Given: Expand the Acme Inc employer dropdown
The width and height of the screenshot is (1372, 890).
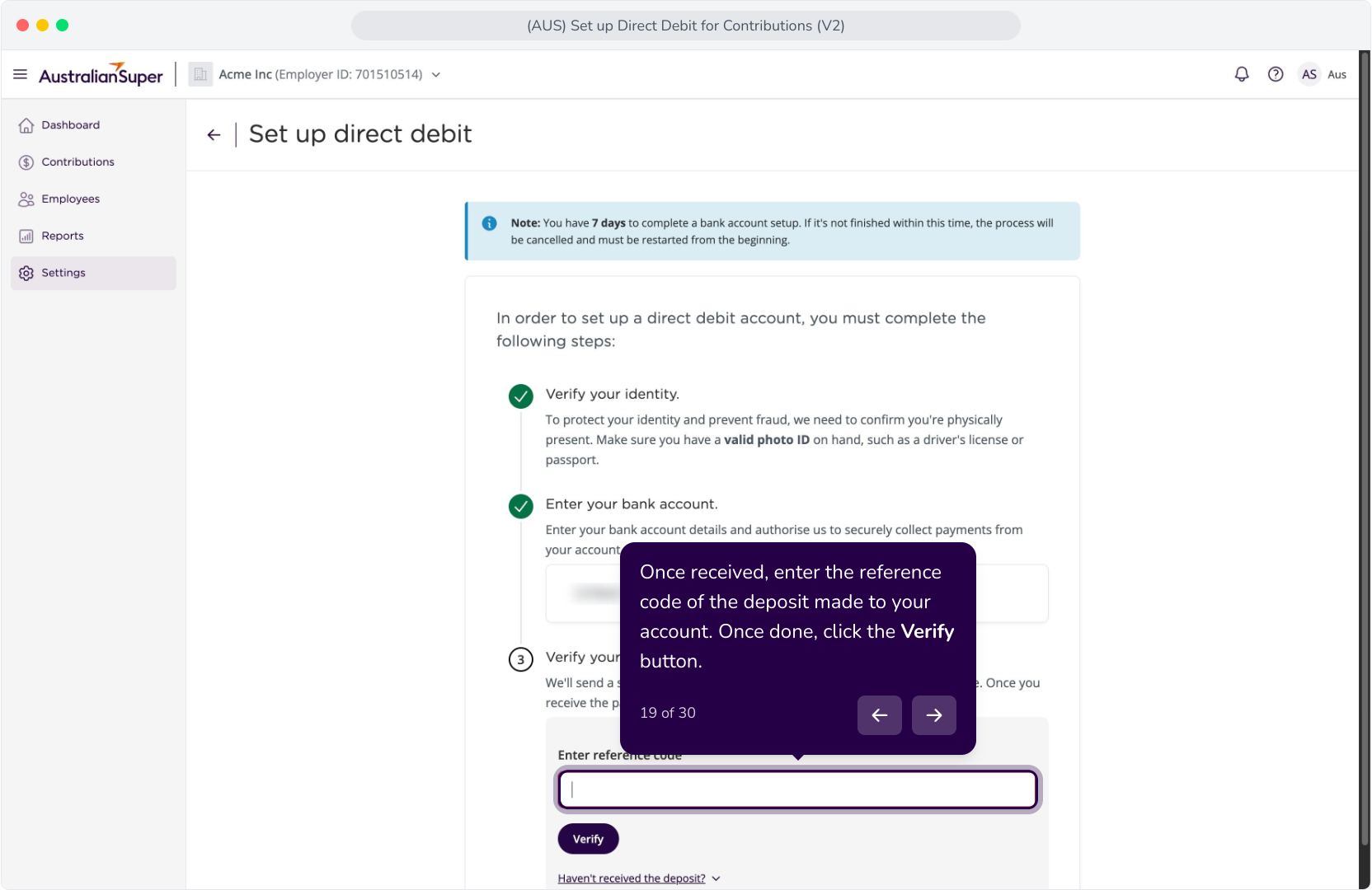Looking at the screenshot, I should [x=436, y=75].
